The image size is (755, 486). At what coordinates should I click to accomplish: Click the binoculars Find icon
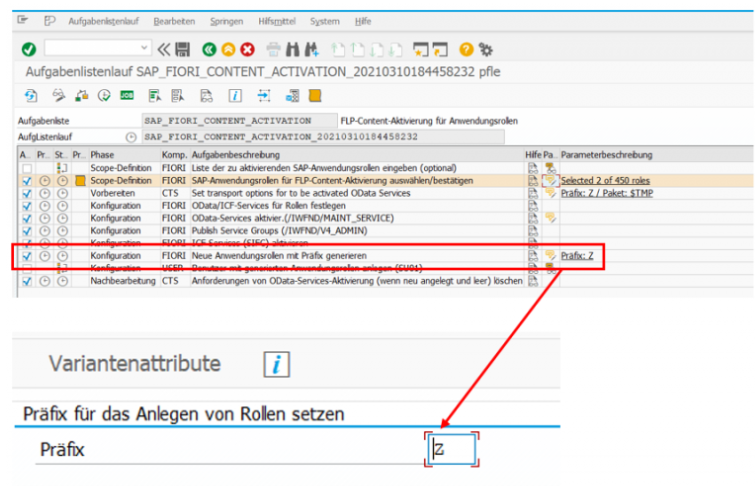[x=293, y=49]
